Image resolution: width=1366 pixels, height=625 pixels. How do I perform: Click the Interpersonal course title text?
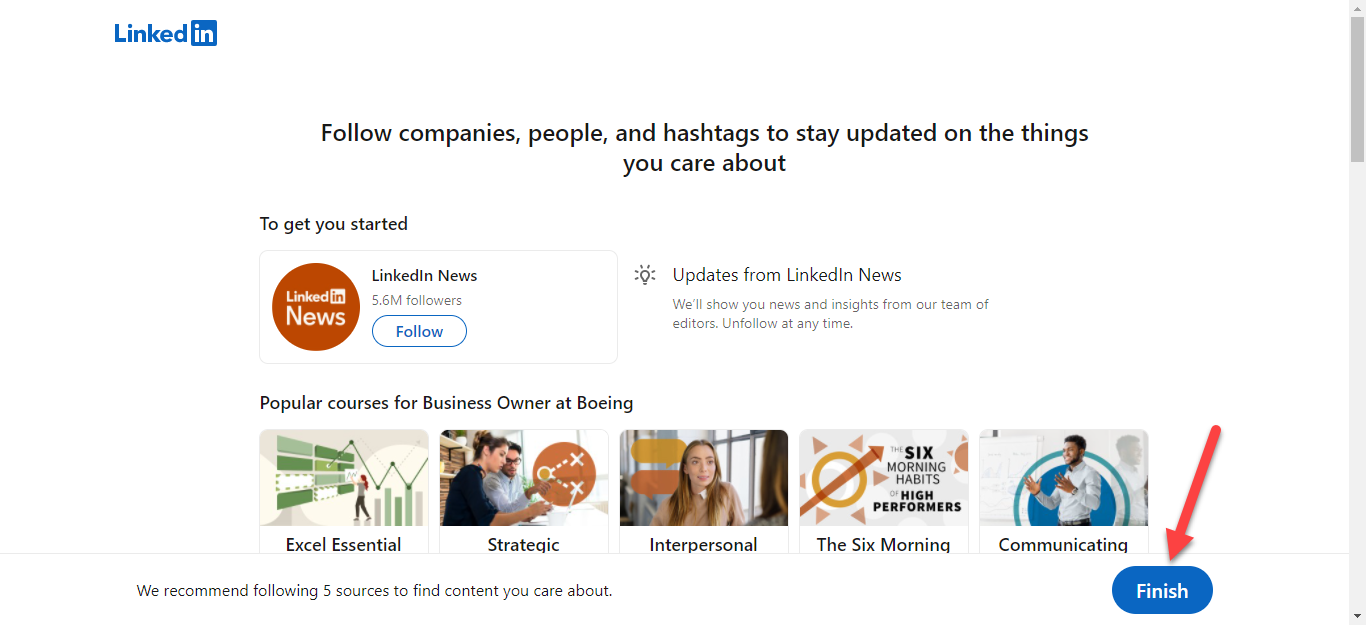click(x=704, y=545)
